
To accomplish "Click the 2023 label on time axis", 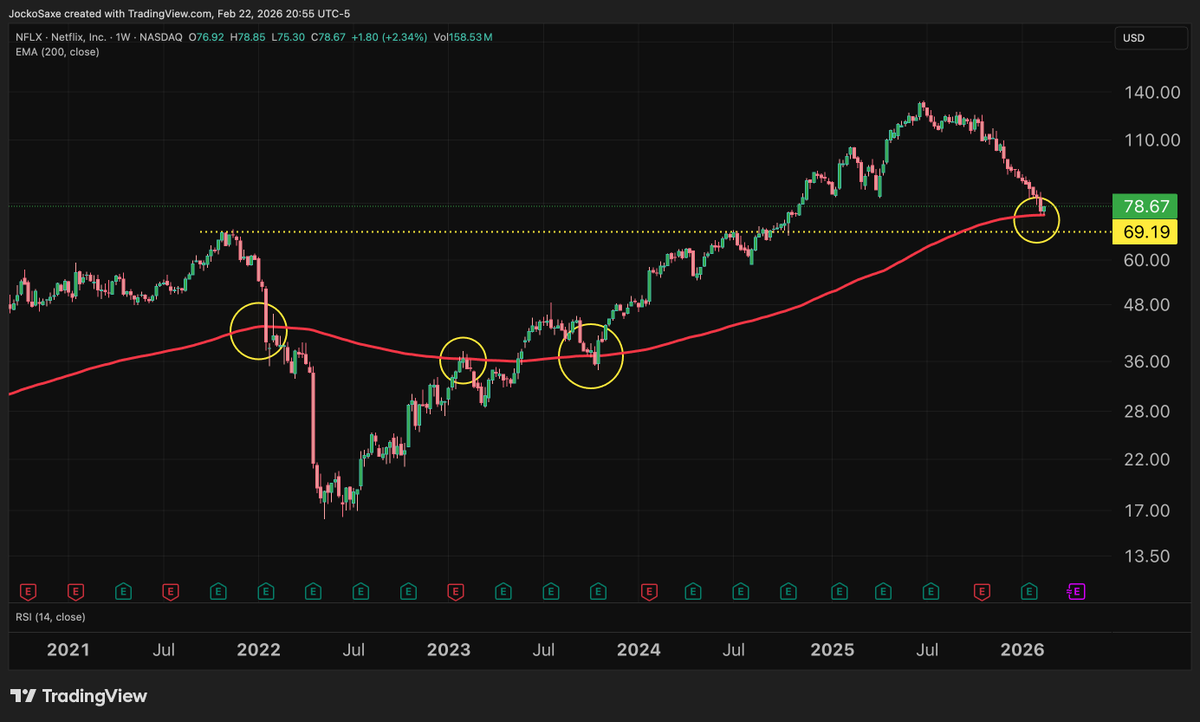I will pyautogui.click(x=449, y=650).
